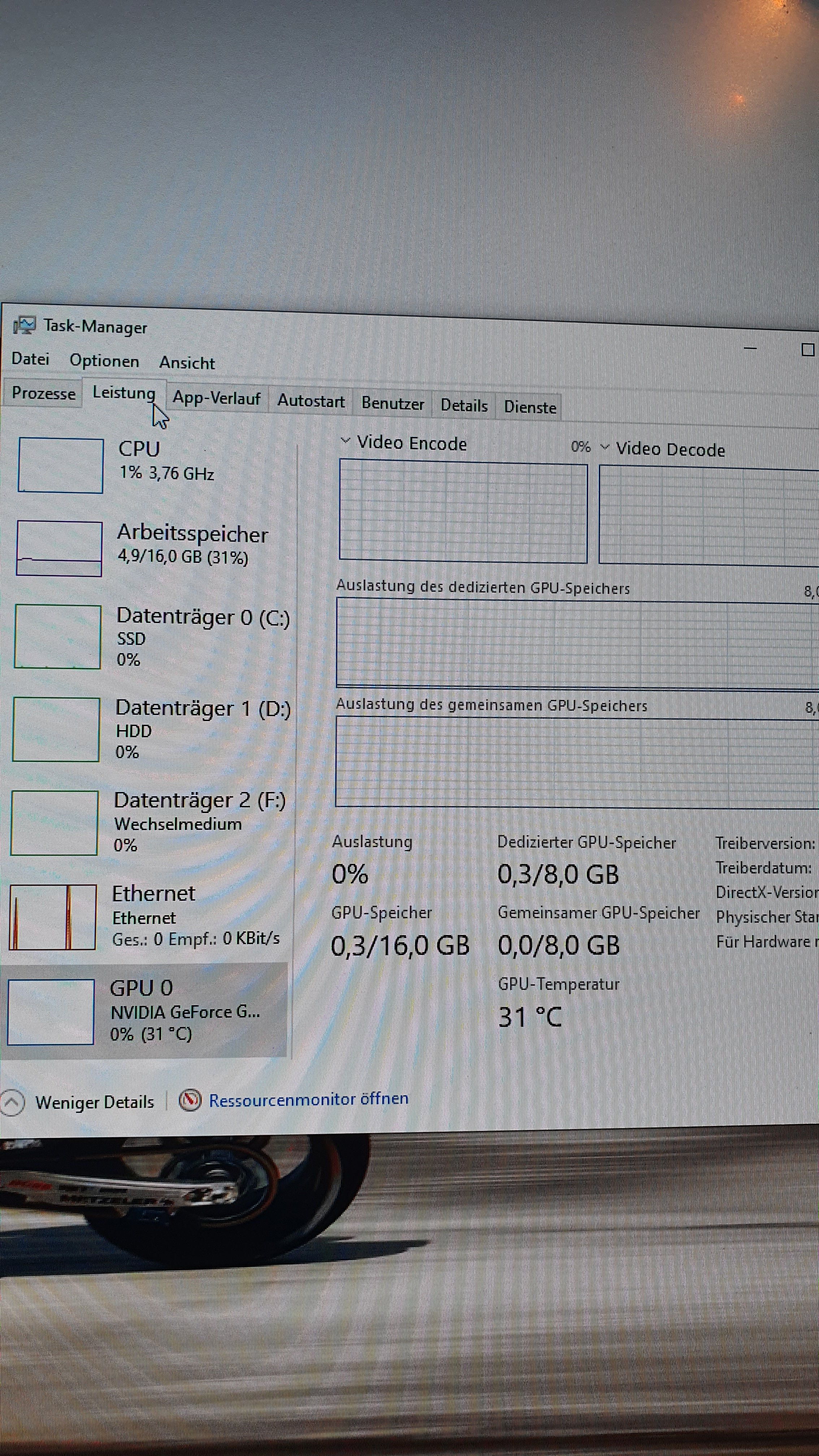Switch to the Dienste tab
Image resolution: width=819 pixels, height=1456 pixels.
(x=530, y=407)
